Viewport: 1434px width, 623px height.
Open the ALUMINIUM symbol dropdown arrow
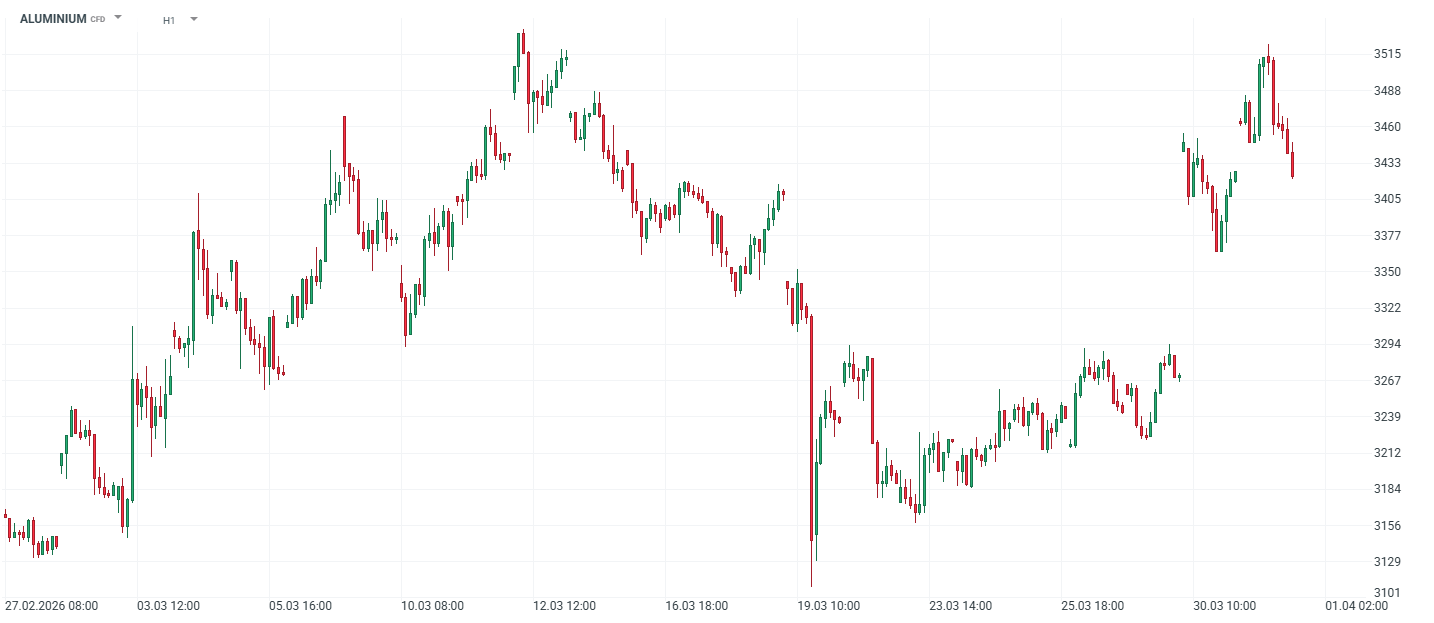(118, 18)
